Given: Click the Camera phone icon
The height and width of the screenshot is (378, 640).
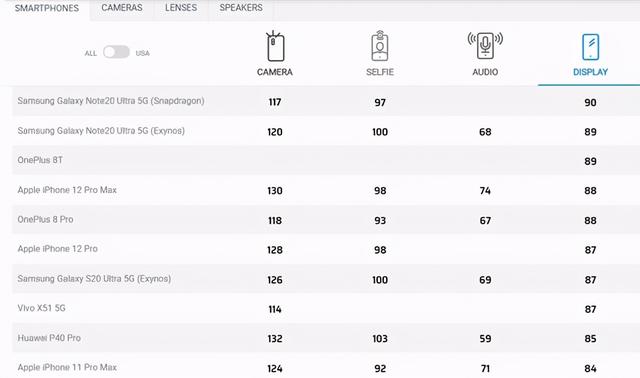Looking at the screenshot, I should (x=275, y=46).
